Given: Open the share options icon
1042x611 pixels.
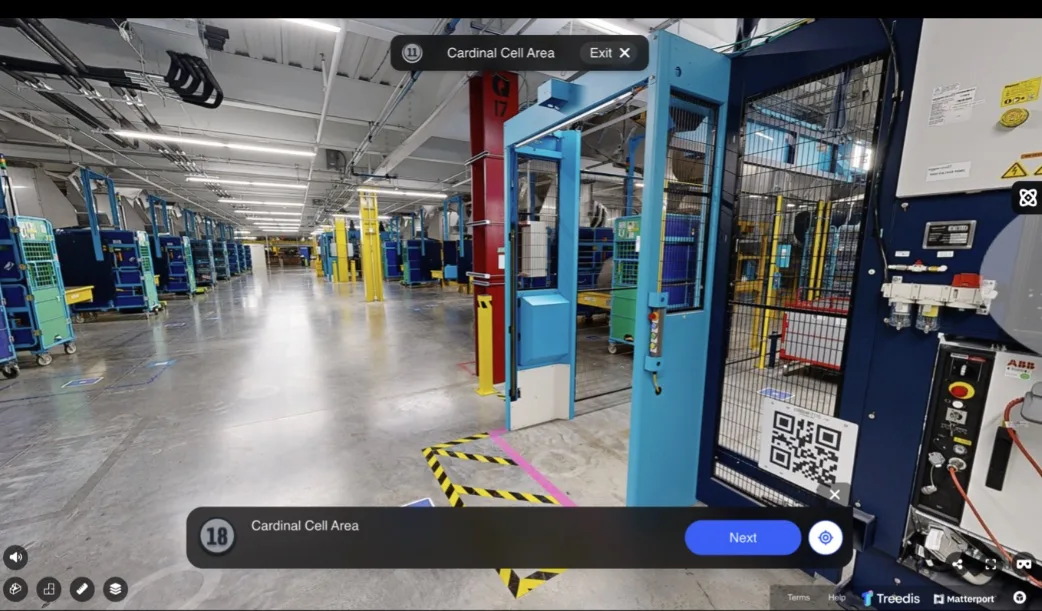Looking at the screenshot, I should 957,564.
